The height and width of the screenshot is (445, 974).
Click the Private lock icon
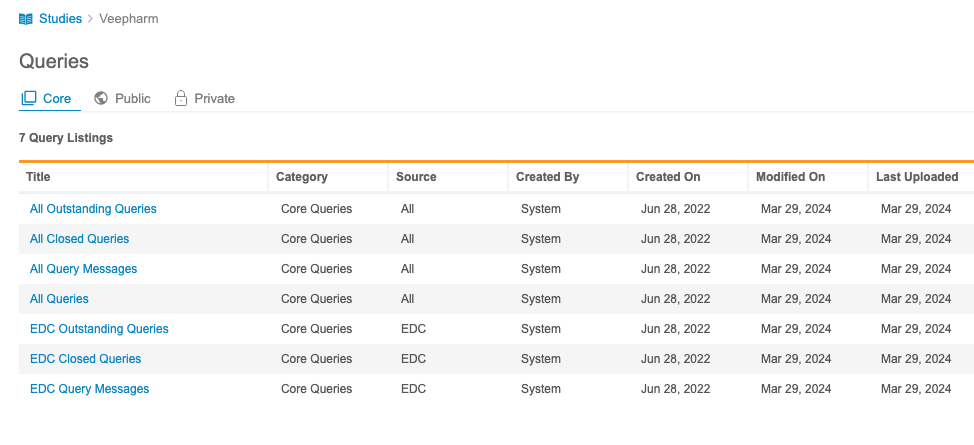(x=181, y=98)
